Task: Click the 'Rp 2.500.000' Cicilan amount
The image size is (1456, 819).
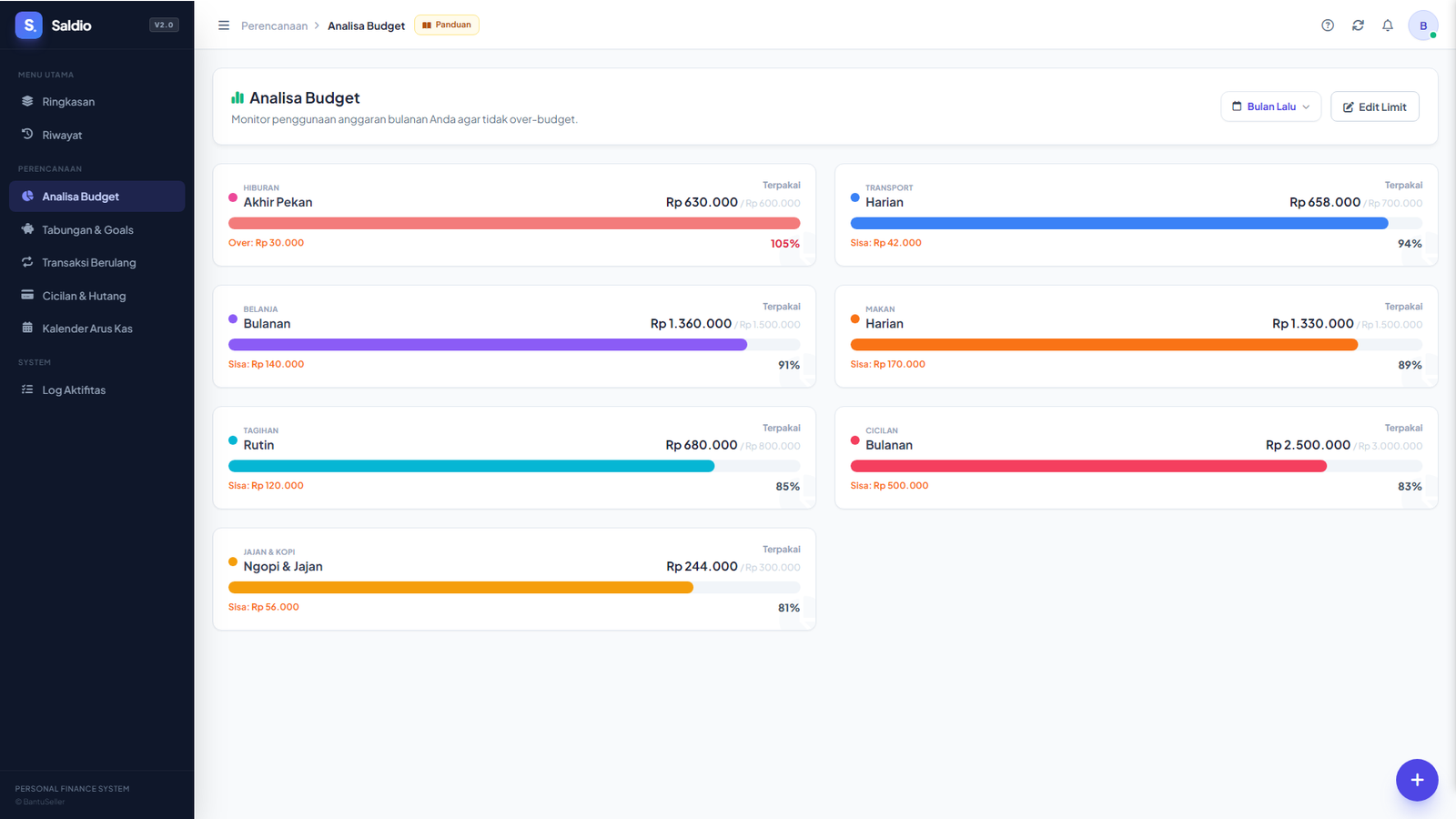Action: coord(1308,445)
